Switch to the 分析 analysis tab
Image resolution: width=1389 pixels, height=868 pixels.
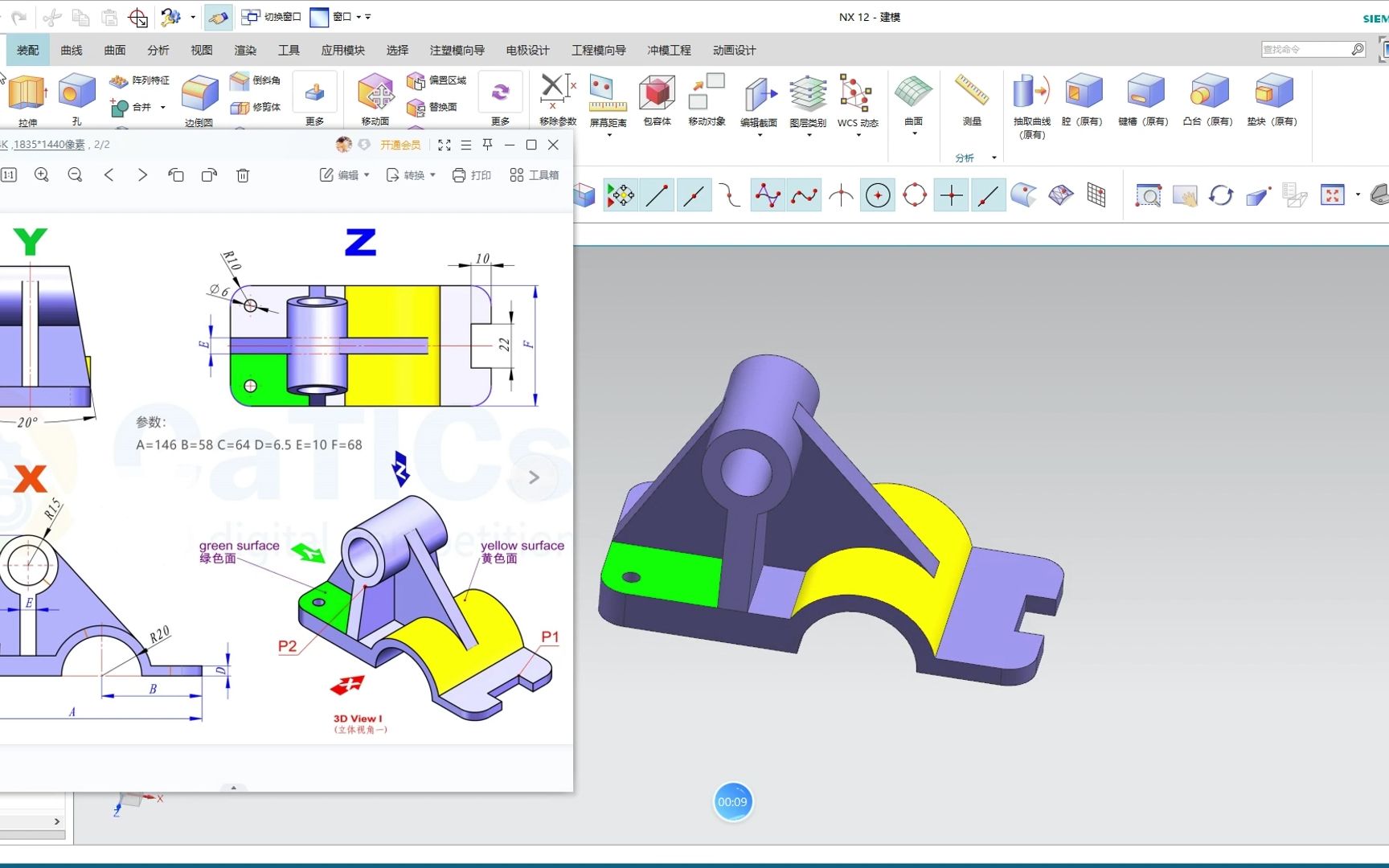click(x=158, y=50)
